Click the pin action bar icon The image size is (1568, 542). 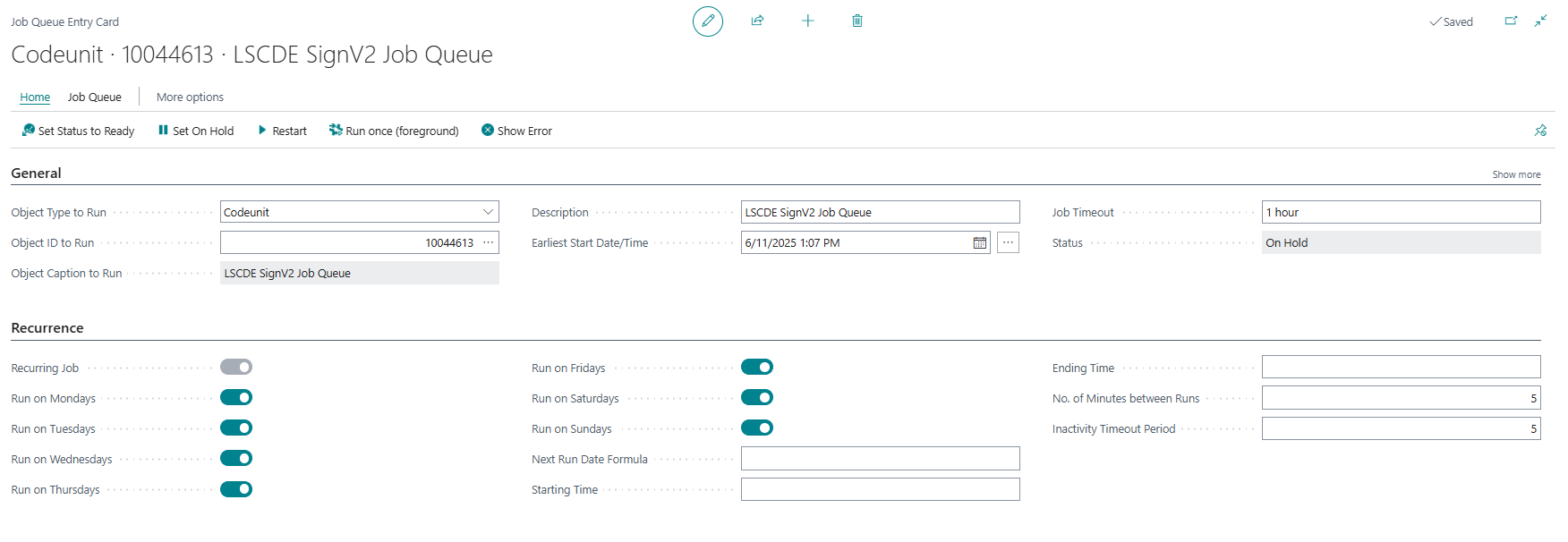click(1539, 131)
